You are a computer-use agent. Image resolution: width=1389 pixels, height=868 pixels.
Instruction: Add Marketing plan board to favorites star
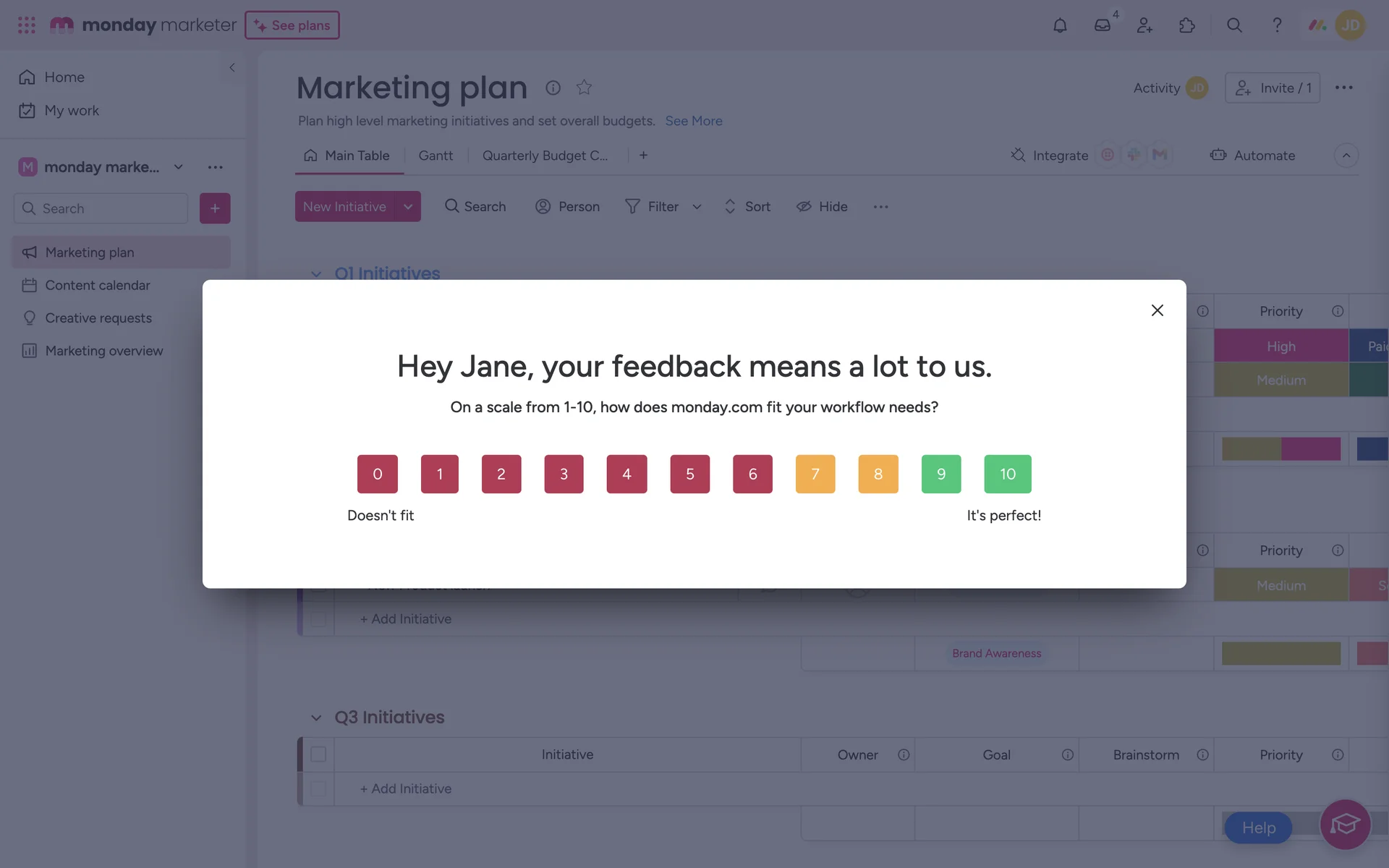584,88
